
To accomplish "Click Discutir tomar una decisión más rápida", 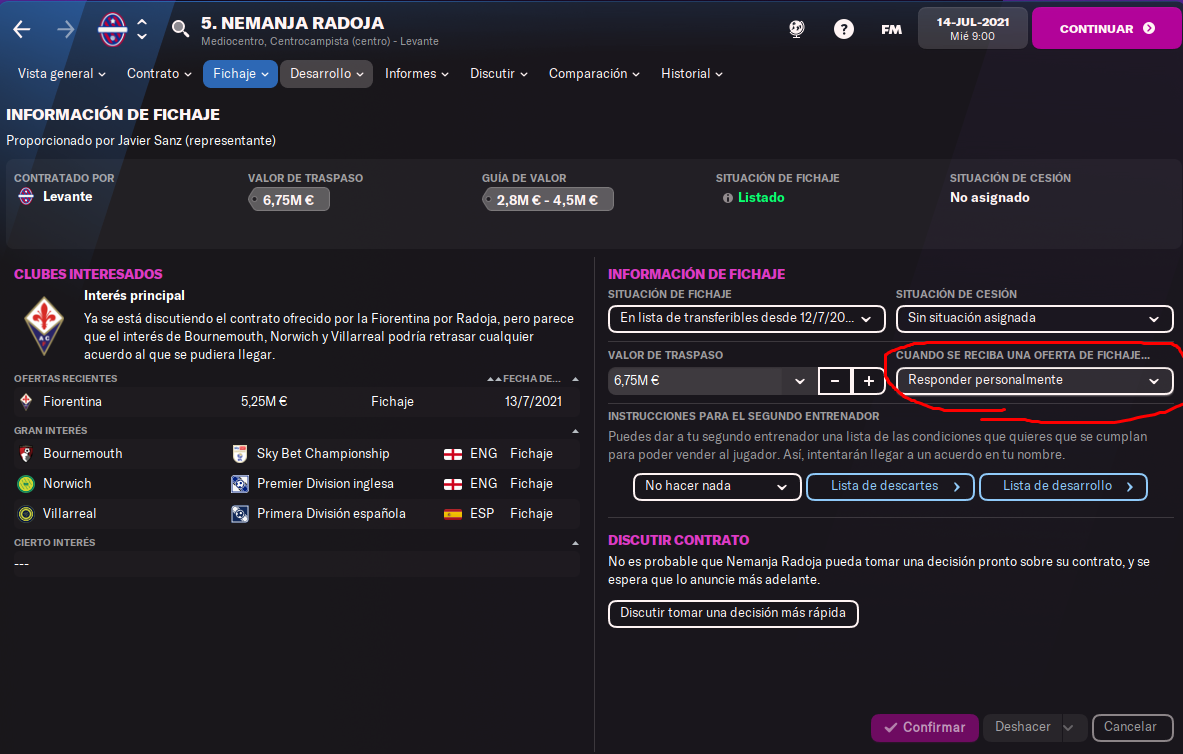I will [x=733, y=614].
